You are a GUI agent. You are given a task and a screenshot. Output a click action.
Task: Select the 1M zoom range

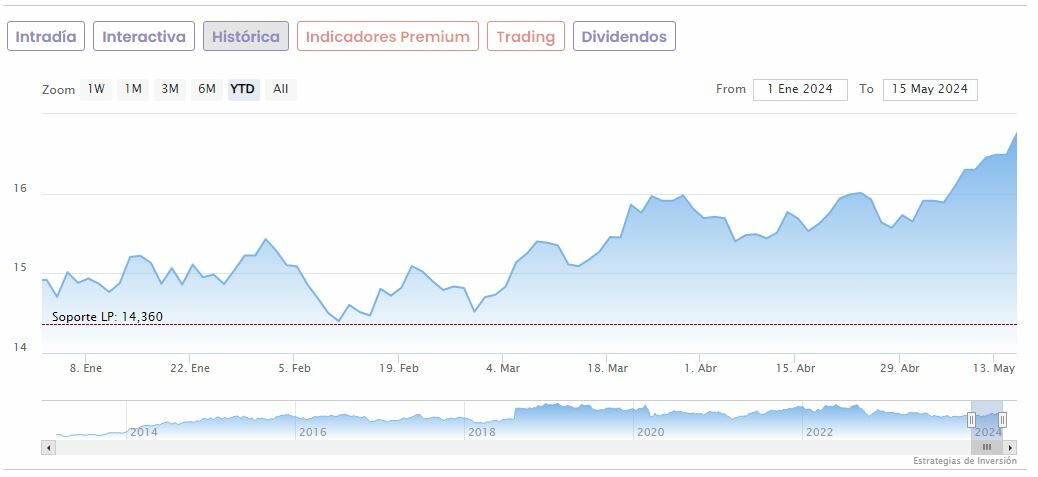133,89
